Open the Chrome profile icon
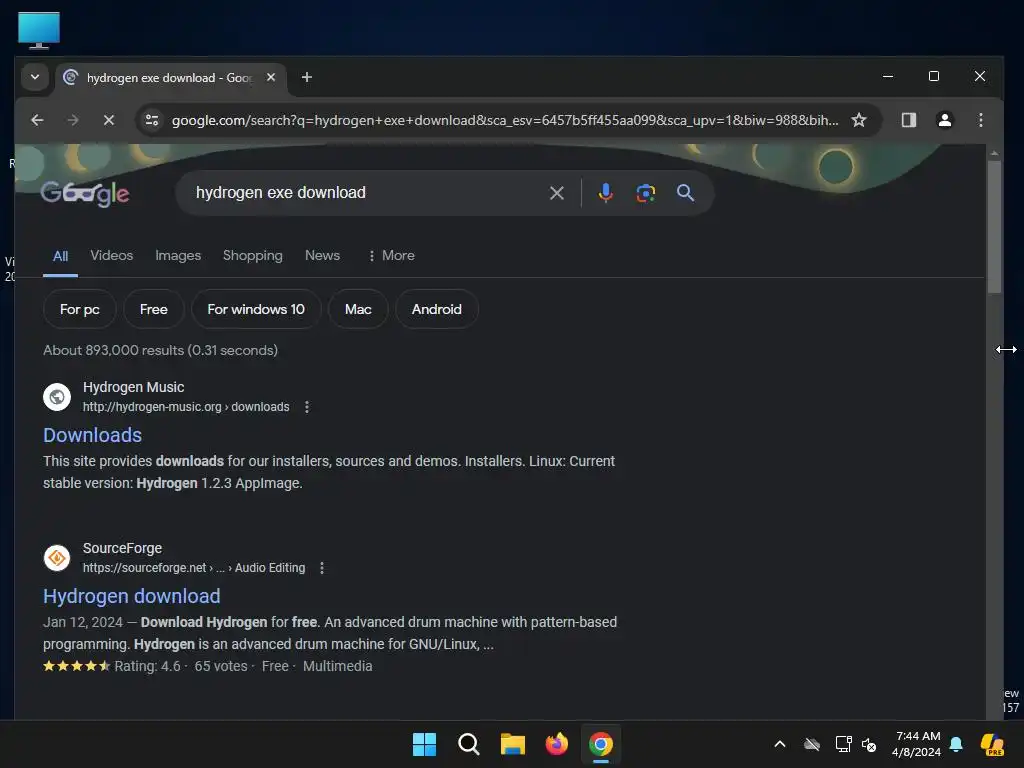The image size is (1024, 768). coord(944,120)
